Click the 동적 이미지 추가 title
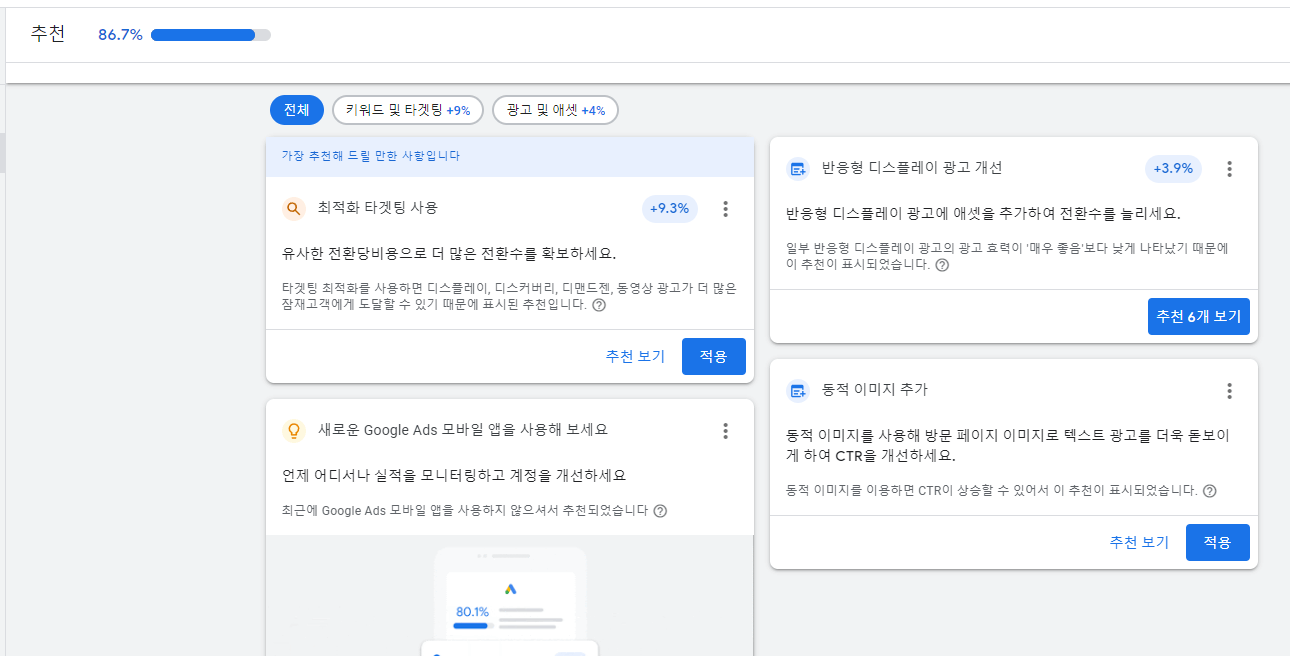This screenshot has height=656, width=1290. [x=875, y=390]
